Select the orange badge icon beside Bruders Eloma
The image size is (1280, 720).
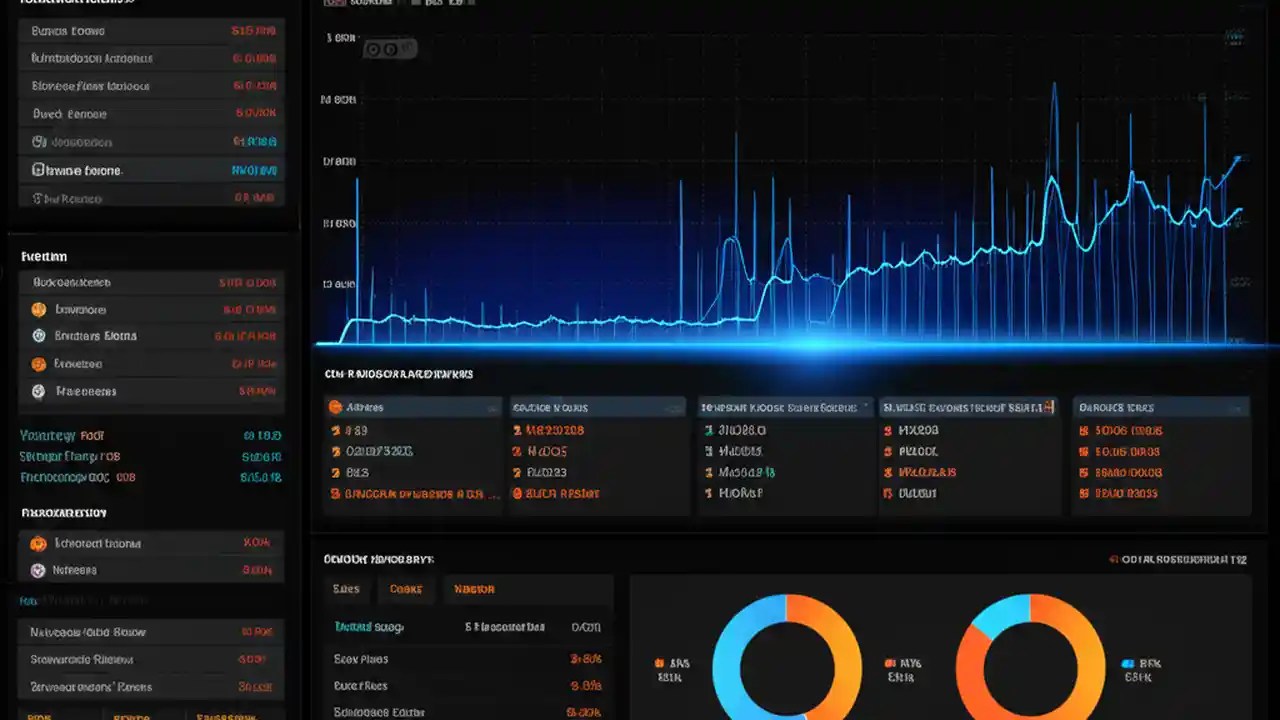coord(38,336)
